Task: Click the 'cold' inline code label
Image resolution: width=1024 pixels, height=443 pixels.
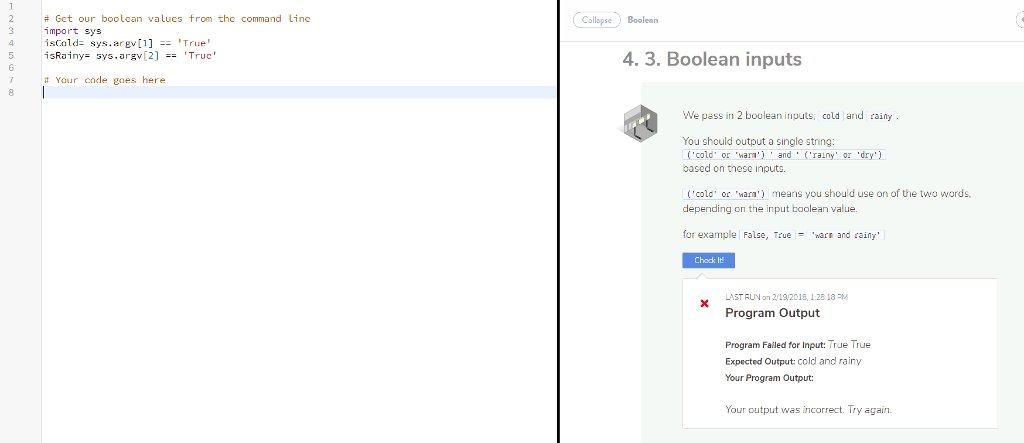Action: [831, 116]
